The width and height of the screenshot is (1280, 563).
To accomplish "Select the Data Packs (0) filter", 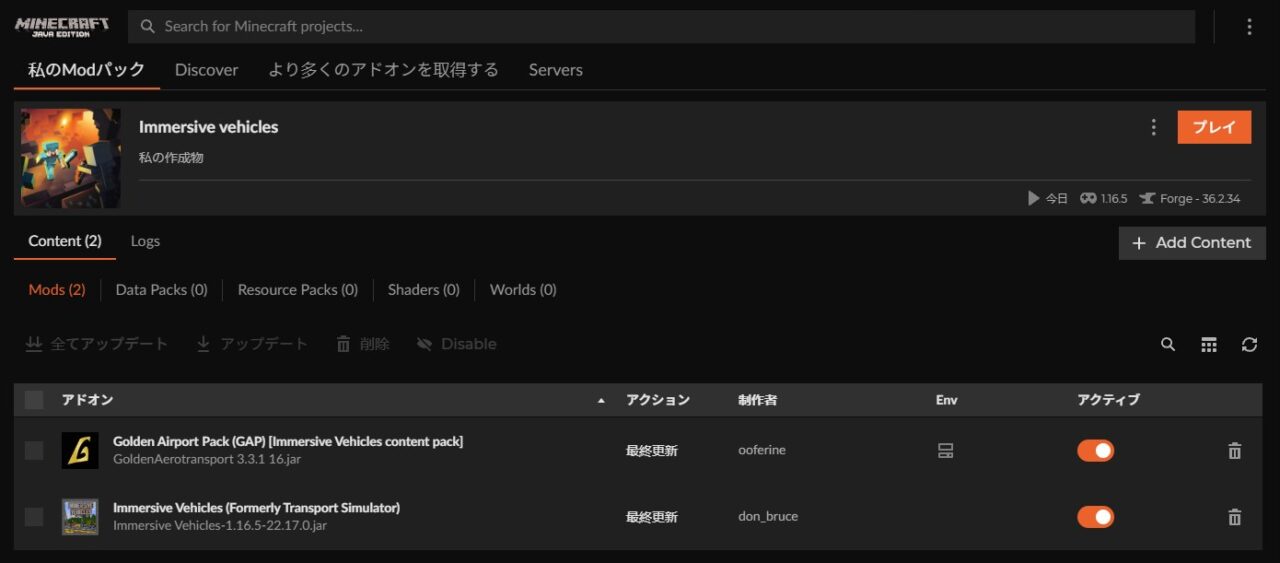I will pos(161,290).
